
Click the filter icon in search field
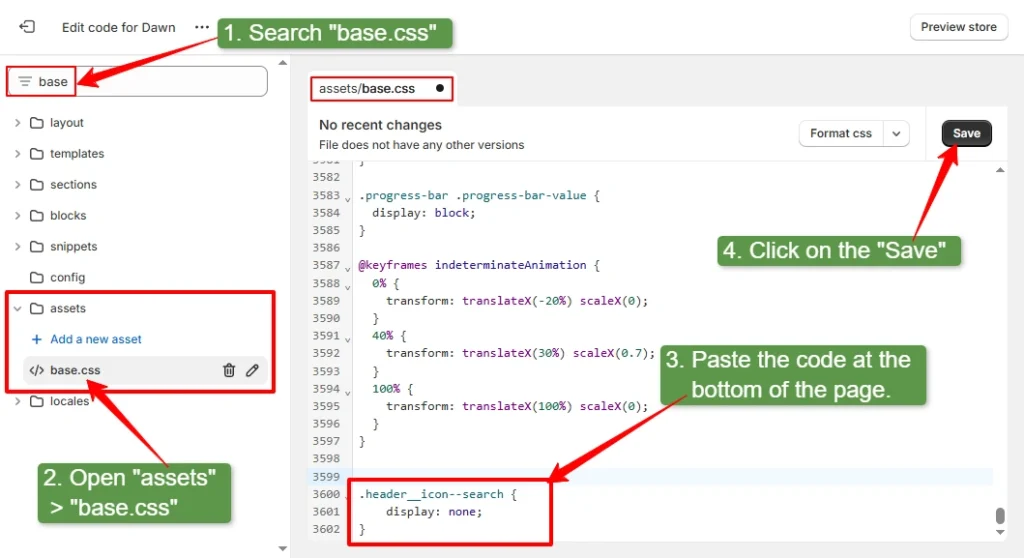25,82
